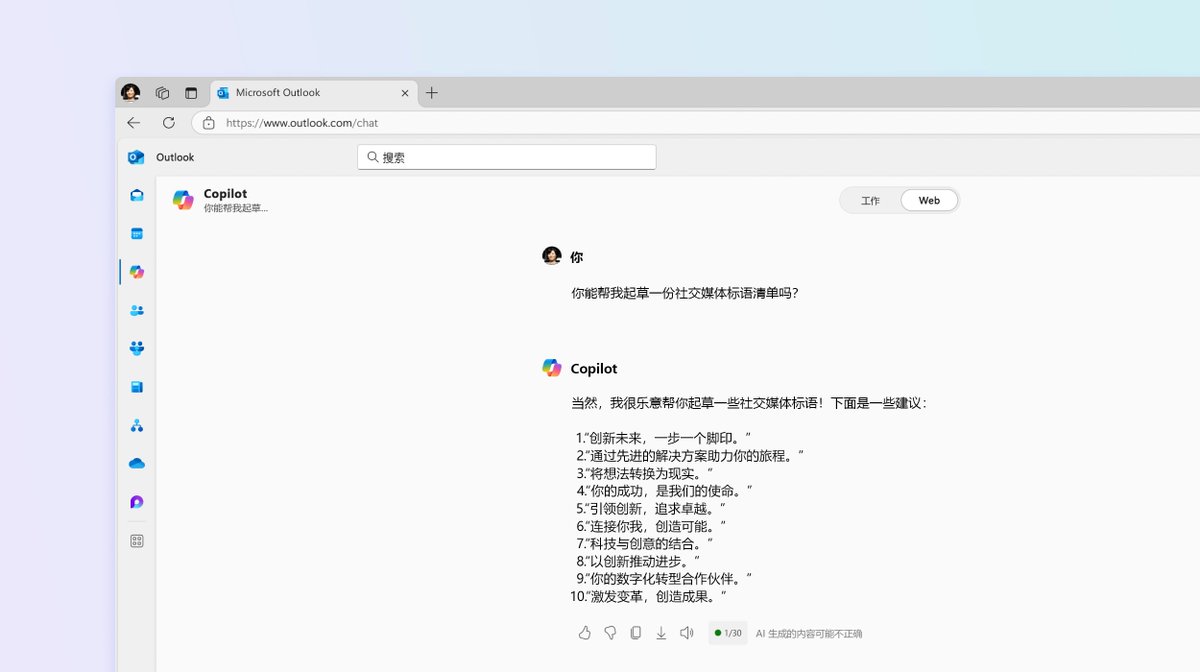Click slogan 7 科技与创意的结合
Image resolution: width=1200 pixels, height=672 pixels.
[x=645, y=544]
